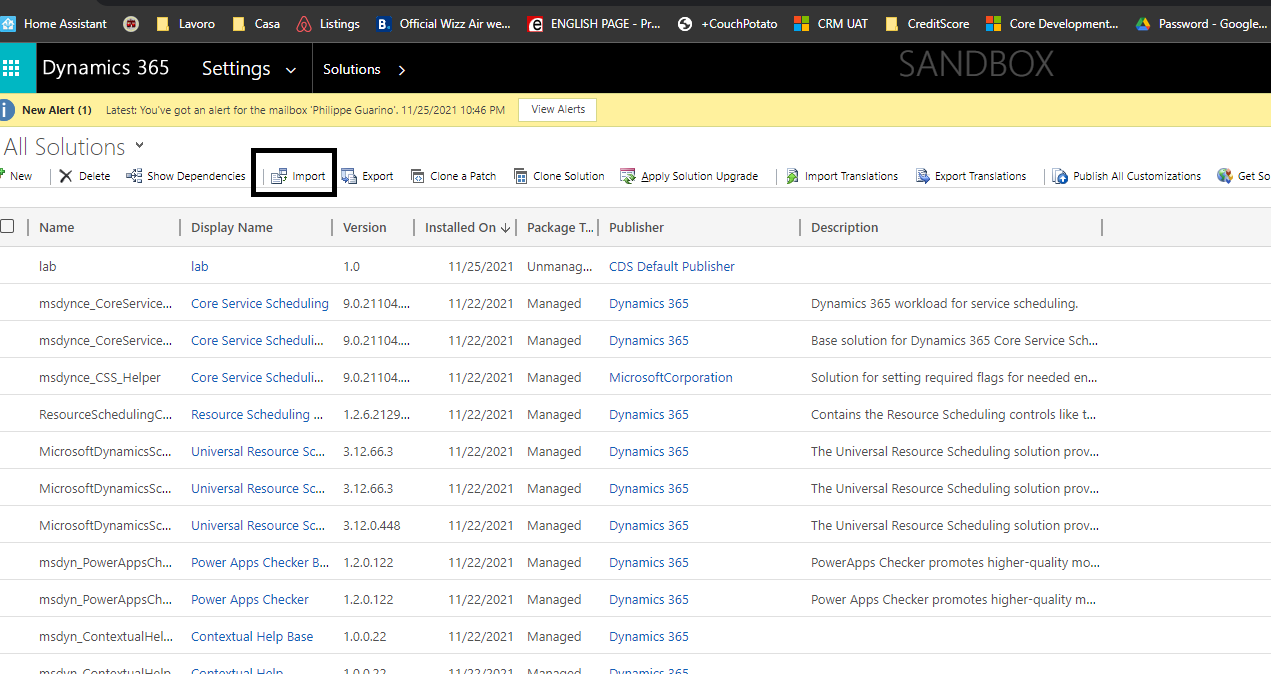1271x674 pixels.
Task: Open the CreditScore bookmark
Action: click(926, 23)
